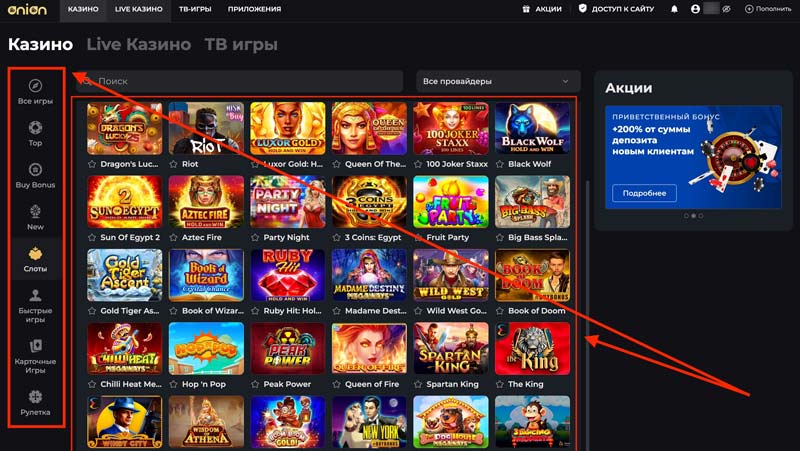Click the user profile avatar icon

695,9
